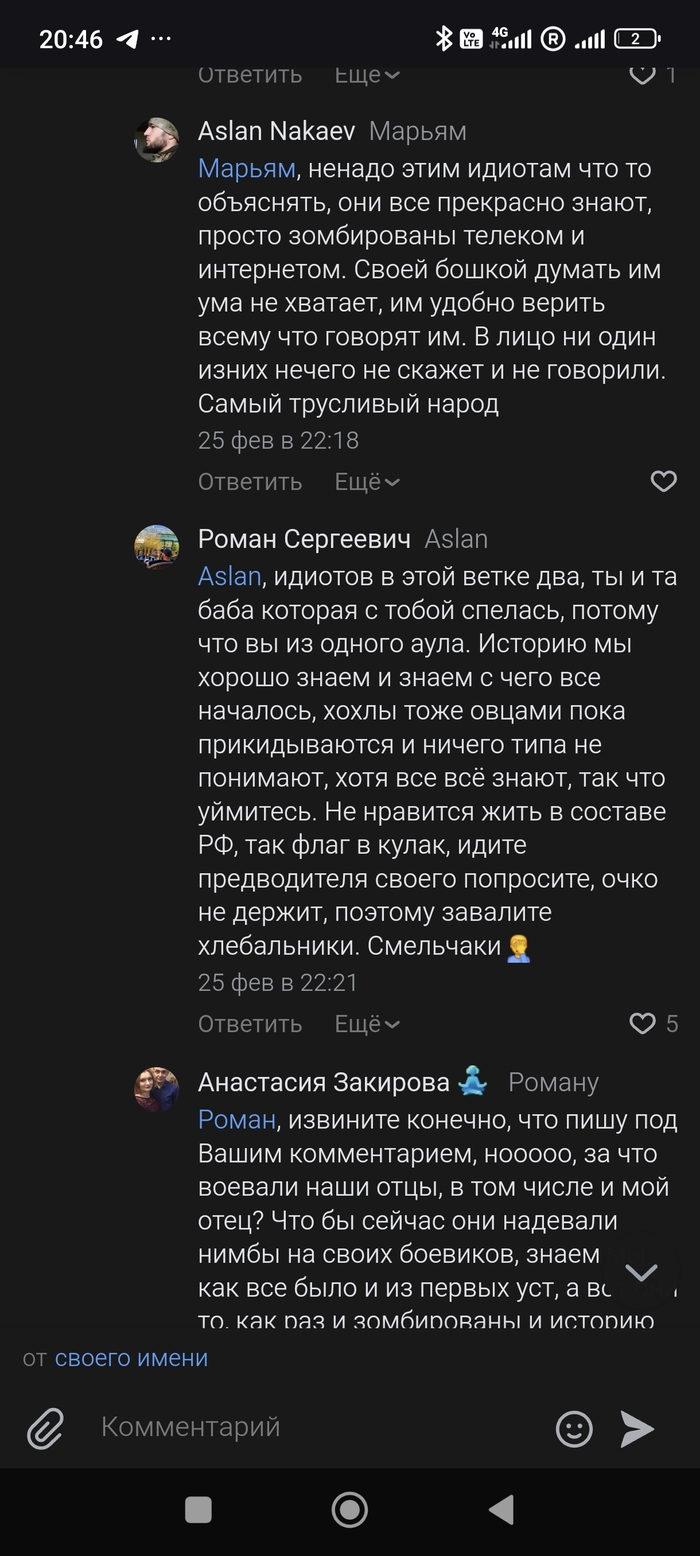The height and width of the screenshot is (1556, 700).
Task: Expand "Ещё" under Роман Сергеевич's comment
Action: click(x=367, y=1024)
